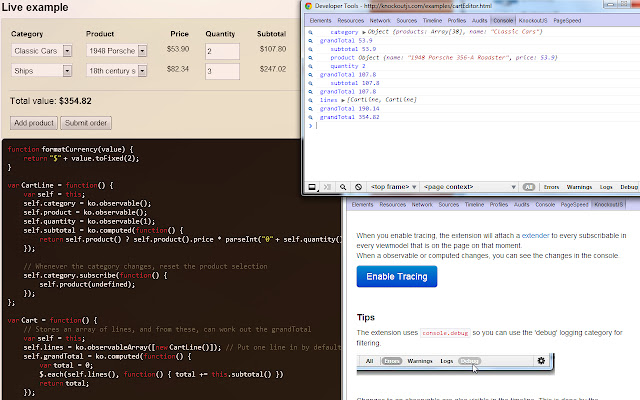Click the Add product button
Image resolution: width=640 pixels, height=400 pixels.
click(33, 123)
